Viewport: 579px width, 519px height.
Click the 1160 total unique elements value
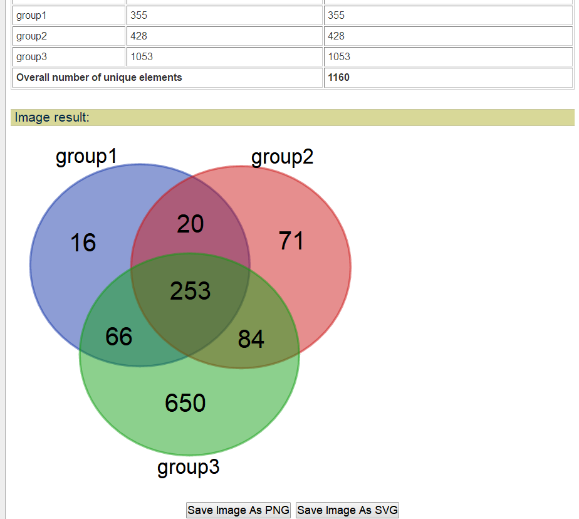[x=339, y=78]
